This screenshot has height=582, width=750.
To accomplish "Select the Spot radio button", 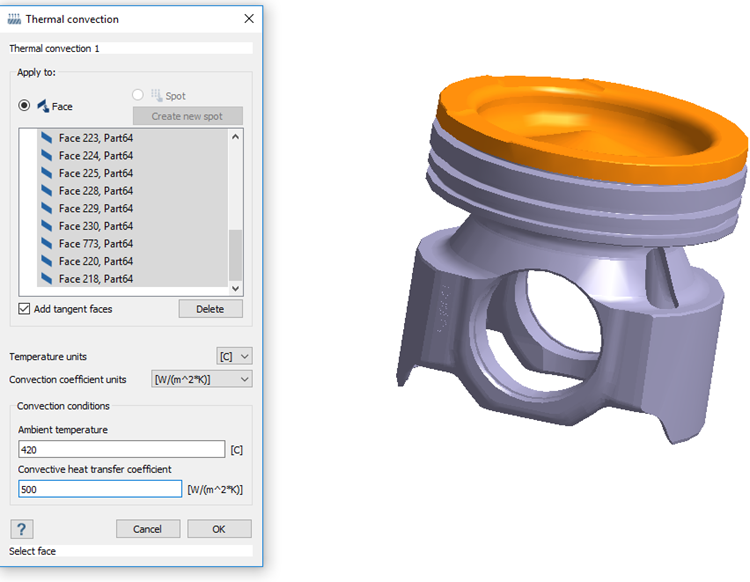I will tap(138, 96).
